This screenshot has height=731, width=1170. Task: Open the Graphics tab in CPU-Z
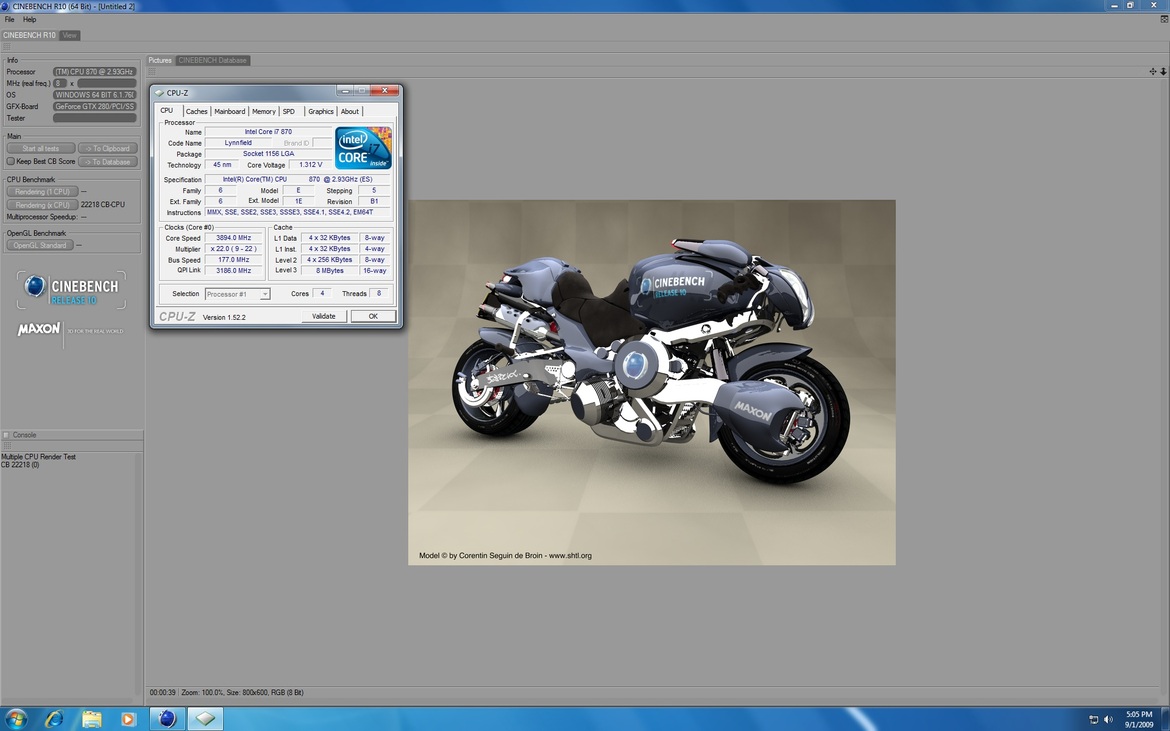coord(321,111)
